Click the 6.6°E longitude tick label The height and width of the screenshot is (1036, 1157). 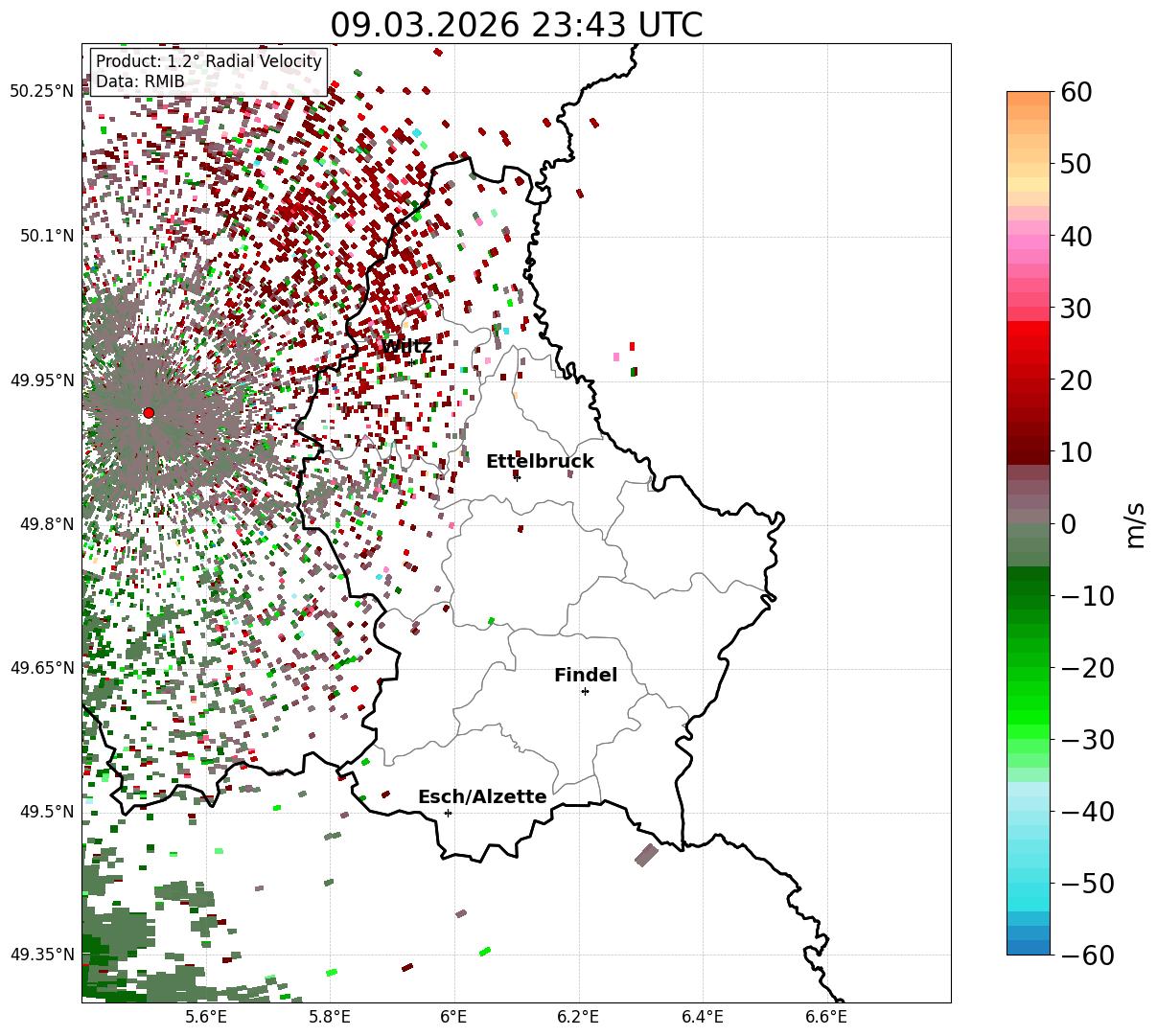coord(825,1016)
